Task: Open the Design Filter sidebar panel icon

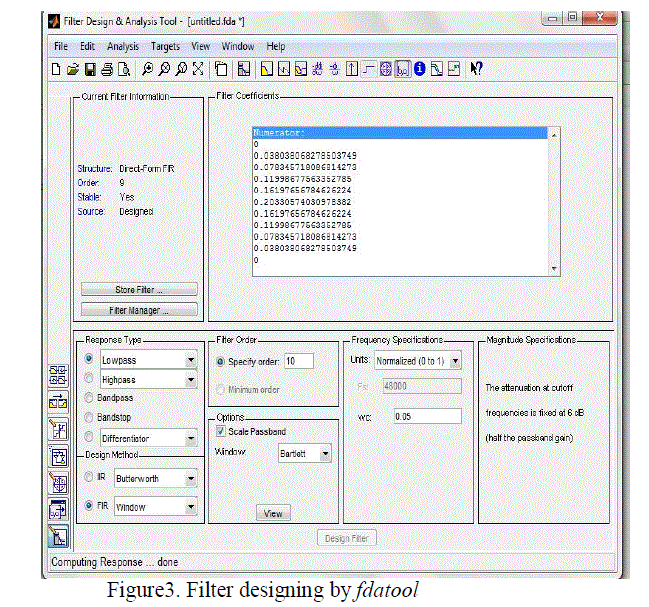Action: tap(58, 537)
